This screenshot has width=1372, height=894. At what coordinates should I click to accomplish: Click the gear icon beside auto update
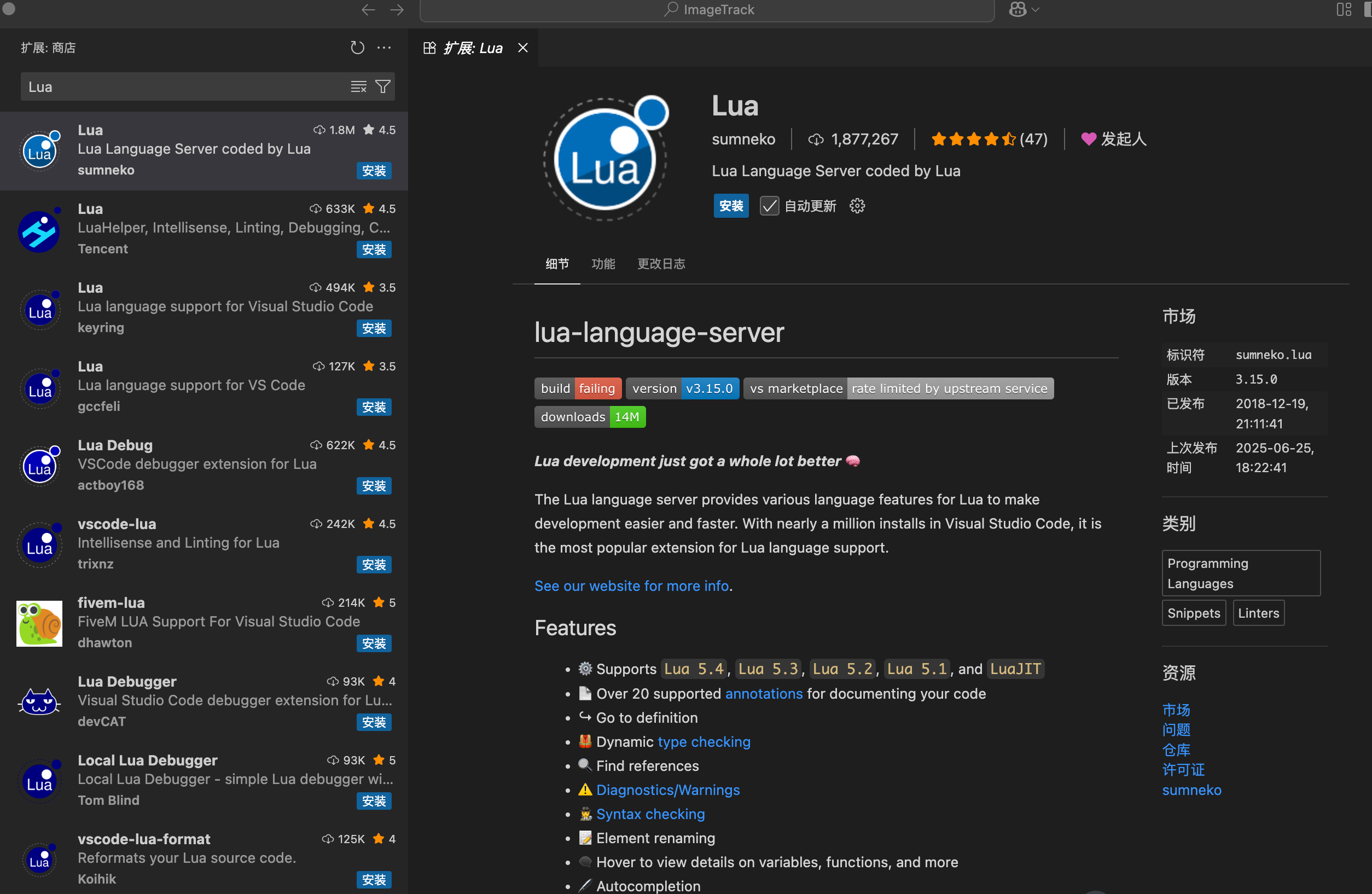click(x=857, y=206)
